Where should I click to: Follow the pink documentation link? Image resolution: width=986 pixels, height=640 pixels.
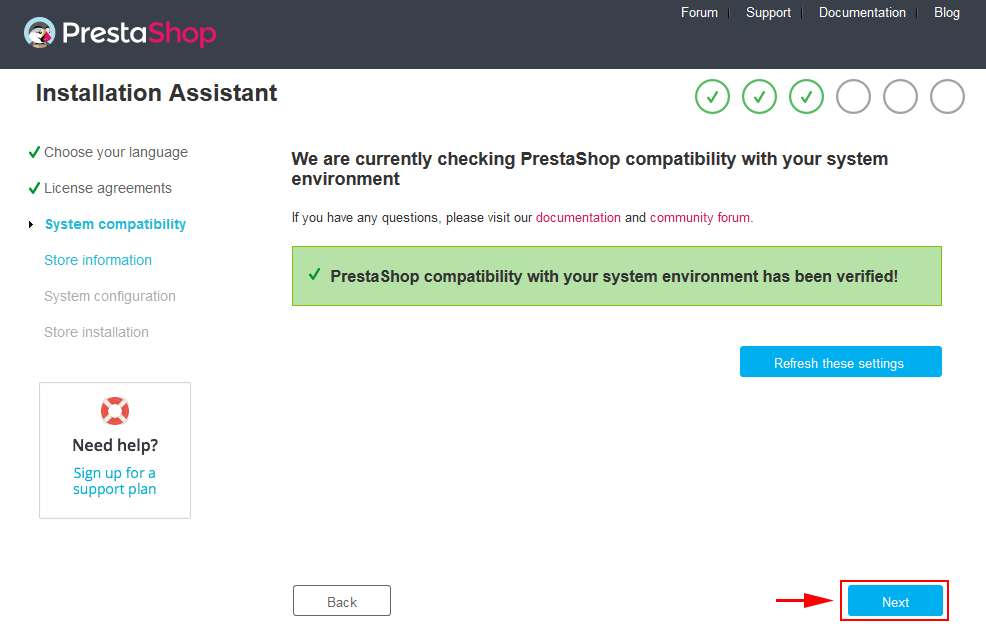tap(578, 218)
